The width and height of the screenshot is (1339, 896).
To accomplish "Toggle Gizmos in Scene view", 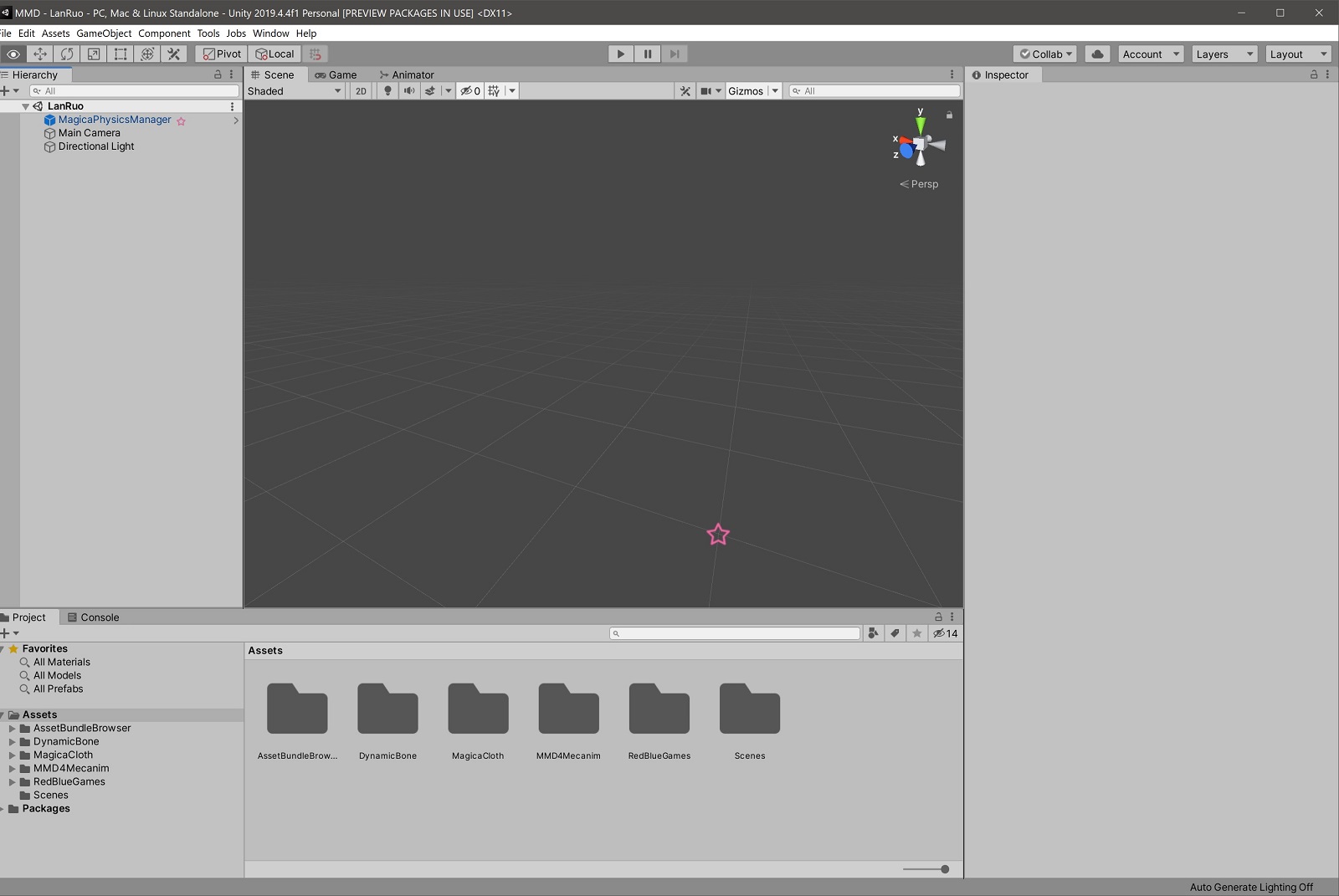I will point(746,91).
